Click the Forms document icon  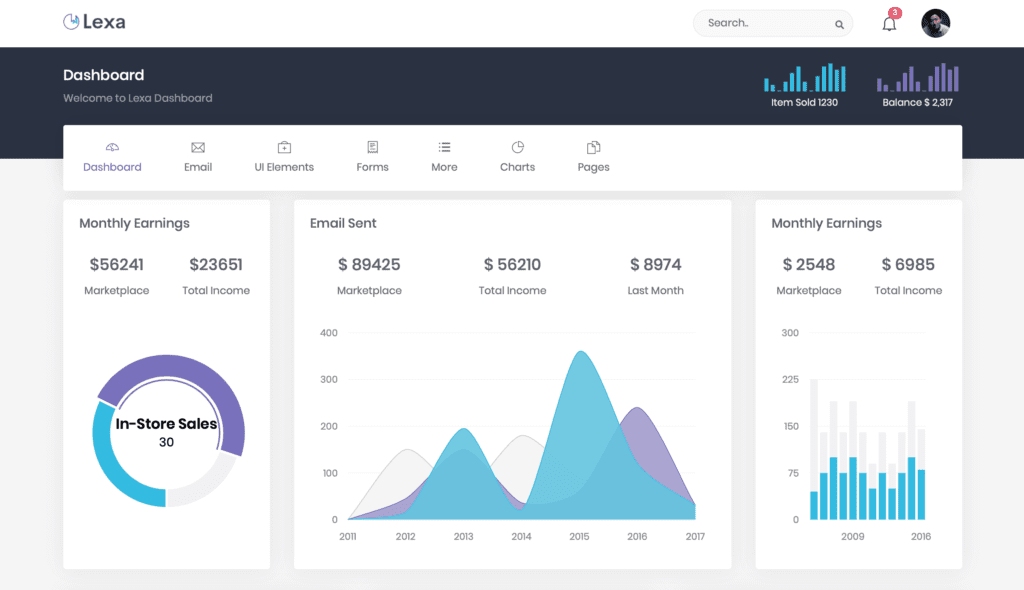[x=372, y=147]
